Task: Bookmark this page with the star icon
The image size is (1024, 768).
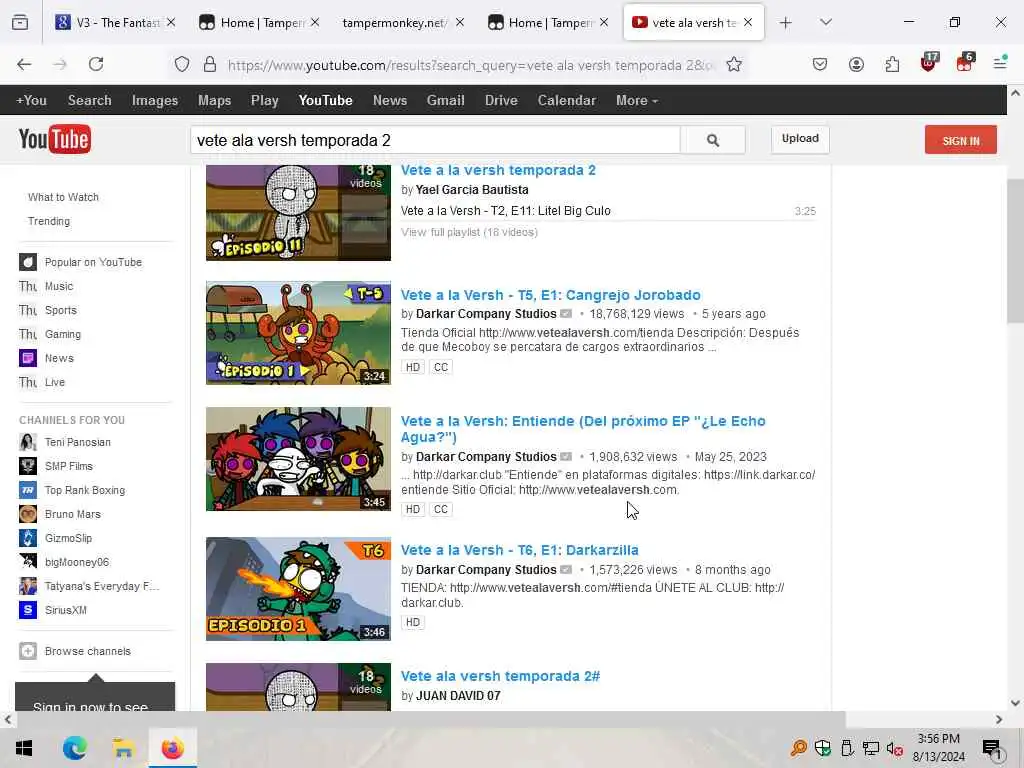Action: [x=734, y=64]
